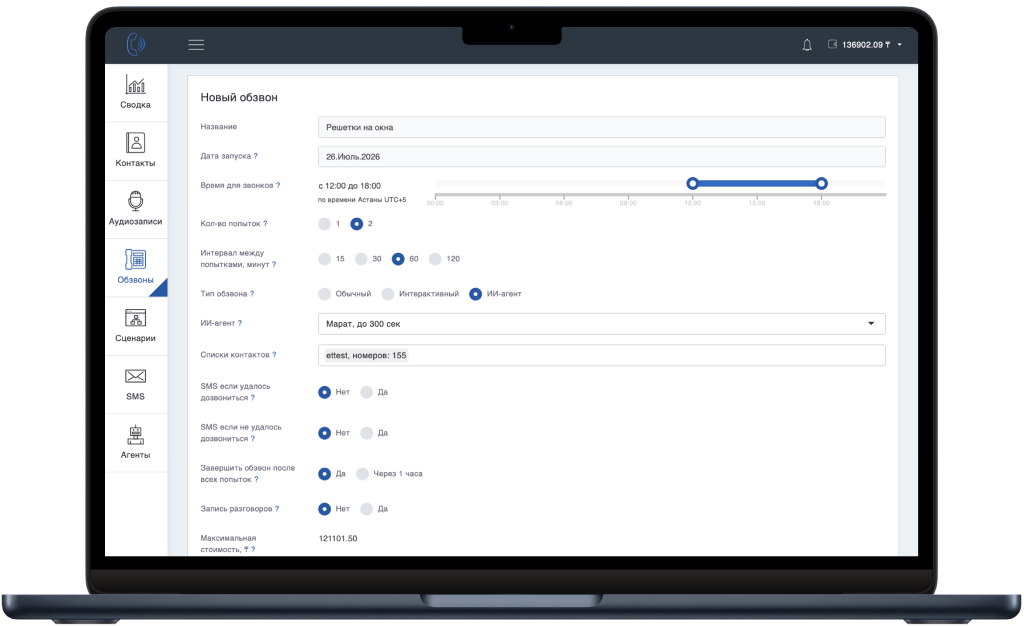The height and width of the screenshot is (626, 1024).
Task: Click the call time slider end handle
Action: (822, 183)
